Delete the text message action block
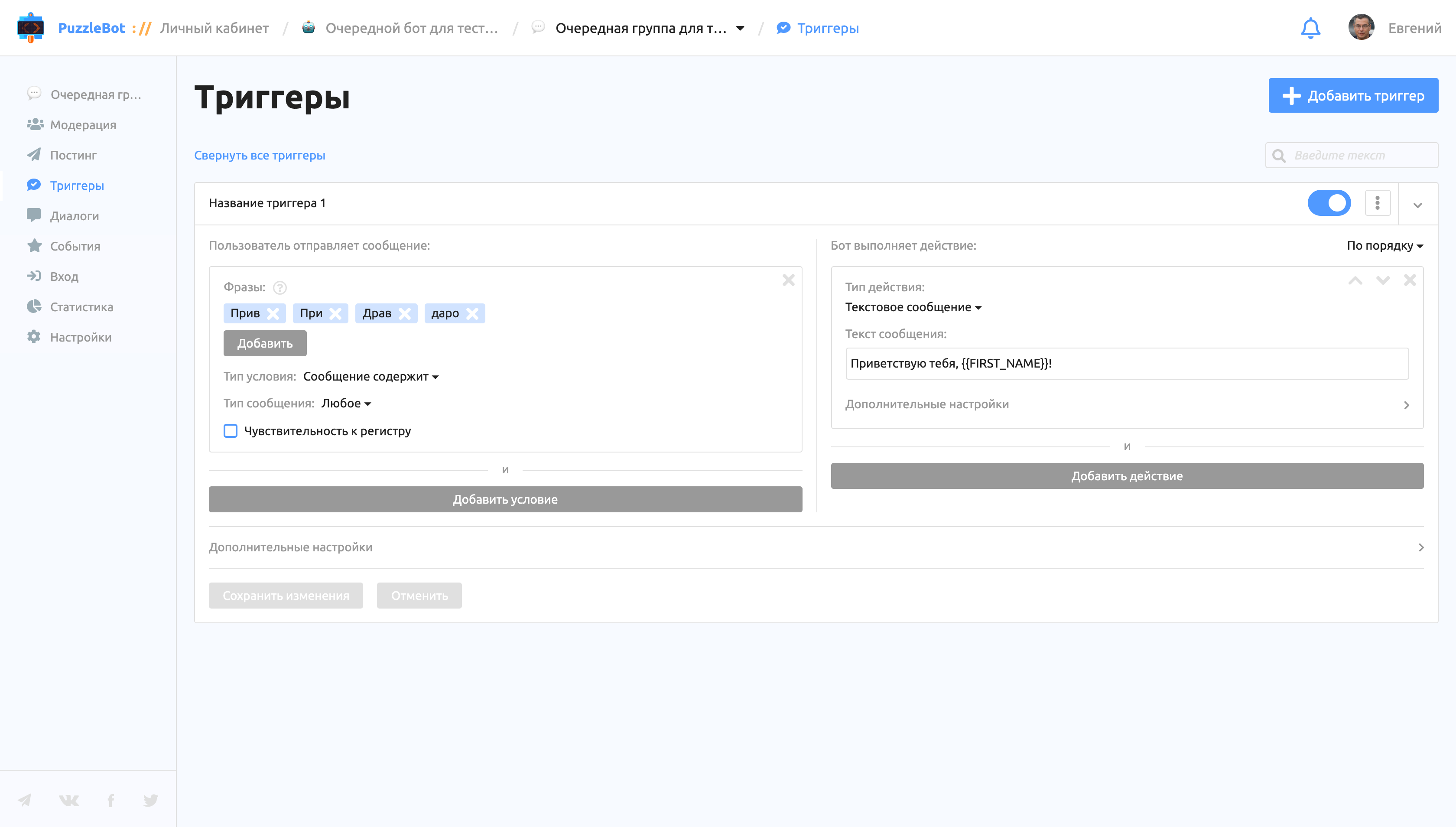 click(1410, 280)
